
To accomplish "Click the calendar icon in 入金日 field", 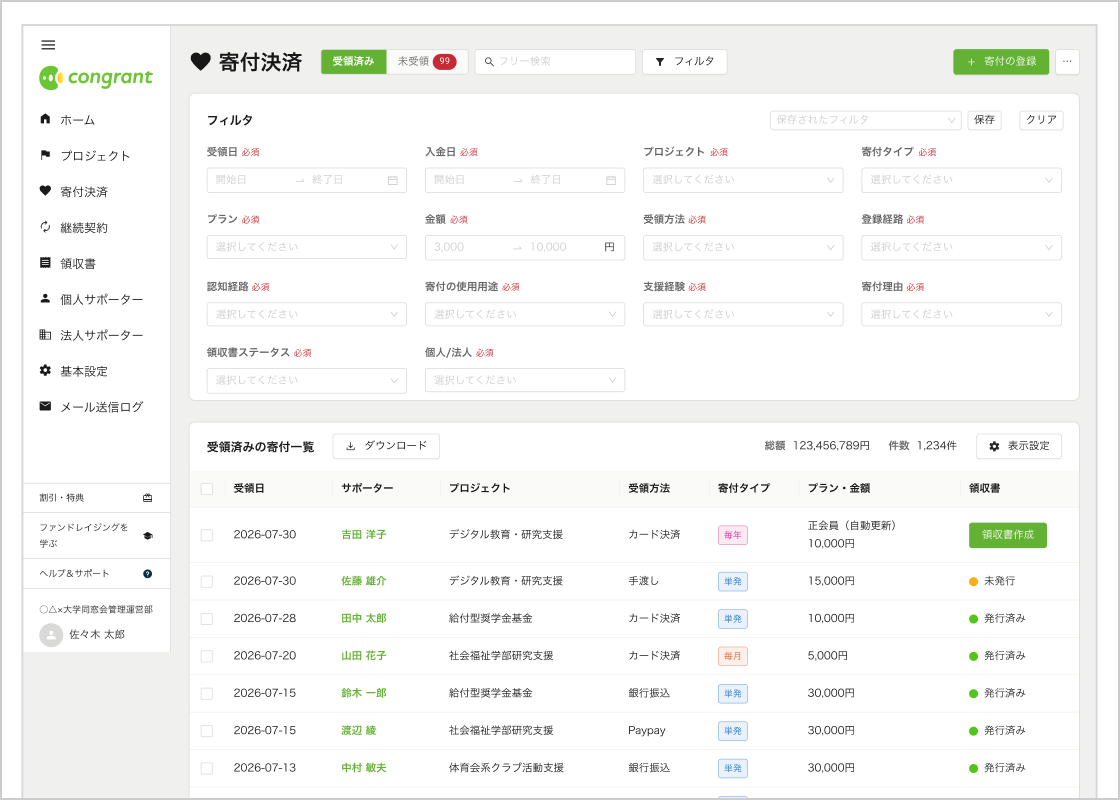I will [611, 180].
